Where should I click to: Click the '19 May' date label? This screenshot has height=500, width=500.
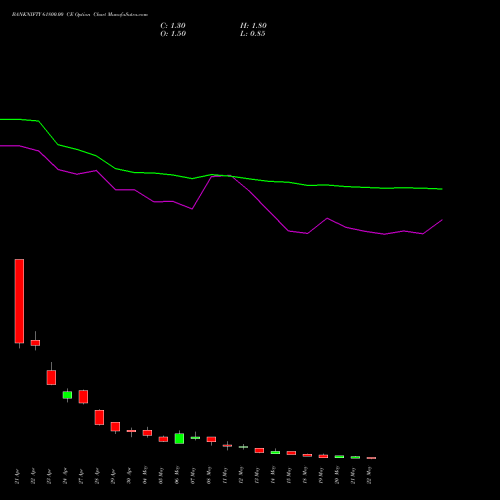coord(321,476)
